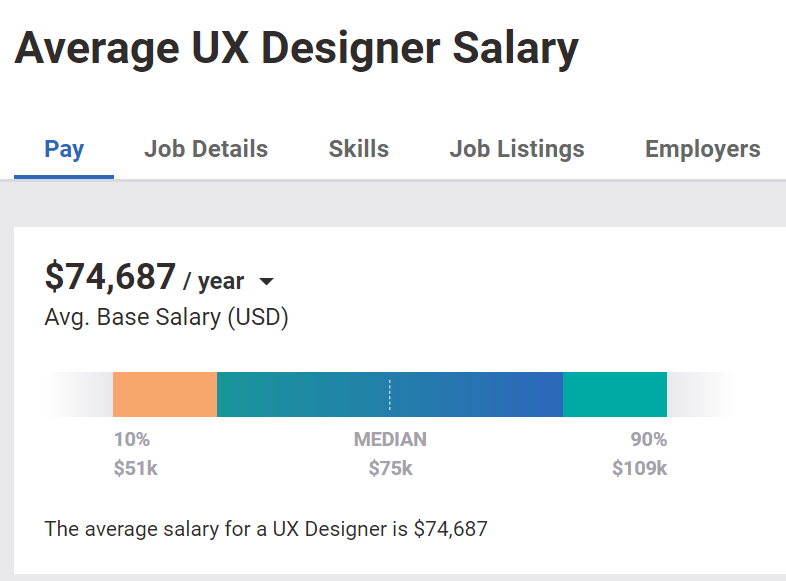Click the "10%" percentile label
786x581 pixels.
(x=131, y=439)
